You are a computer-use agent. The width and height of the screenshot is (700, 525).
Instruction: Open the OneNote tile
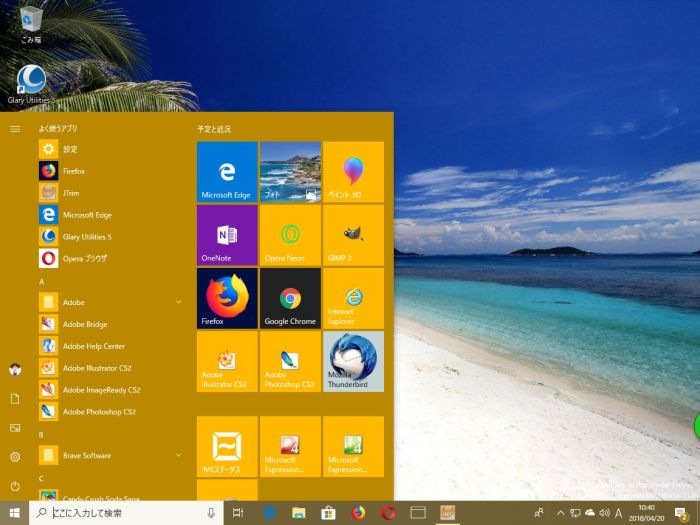click(227, 234)
